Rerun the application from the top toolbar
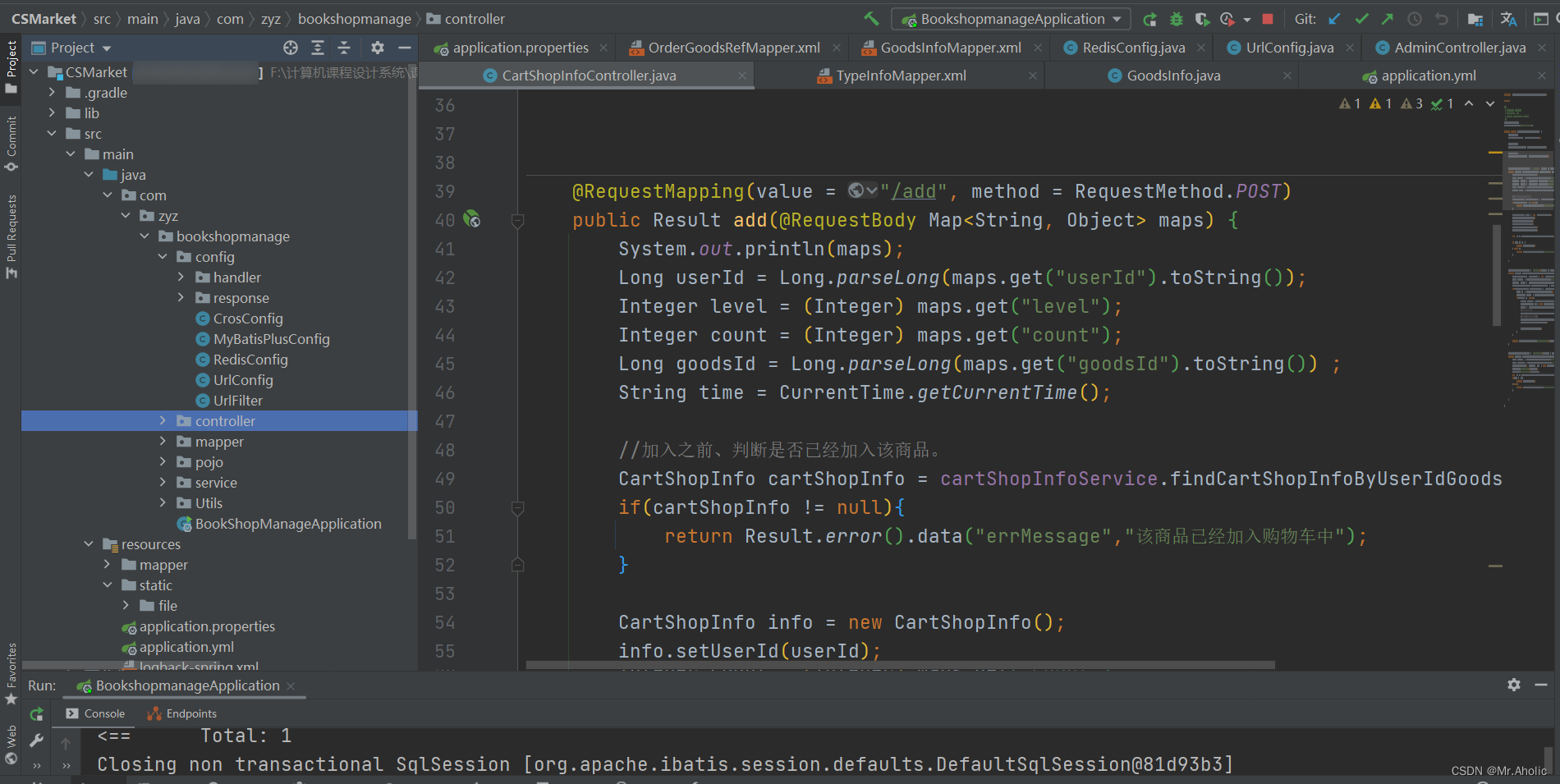This screenshot has width=1560, height=784. click(x=1149, y=19)
